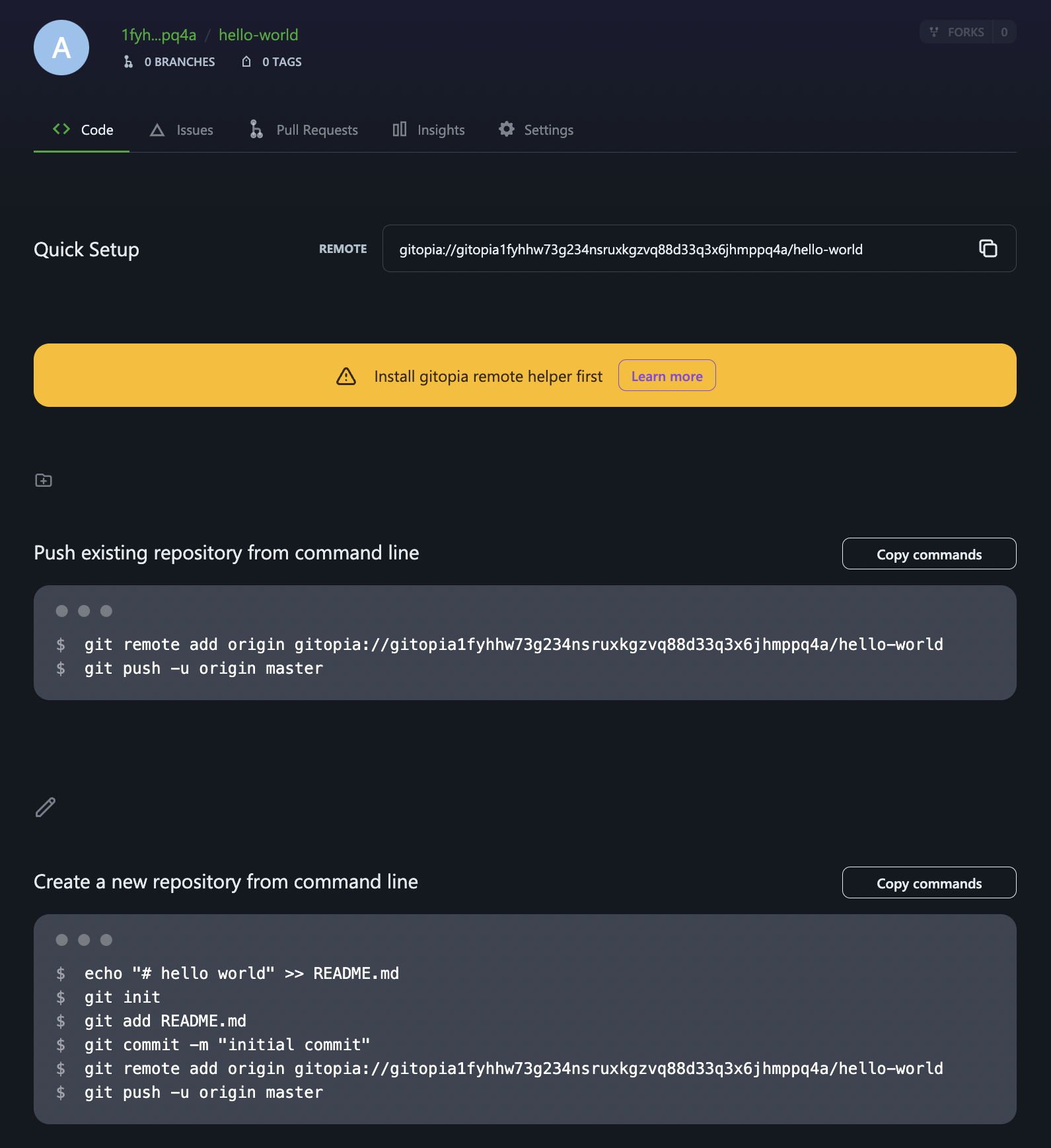Click the folder-plus icon above Push existing repository

coord(44,480)
